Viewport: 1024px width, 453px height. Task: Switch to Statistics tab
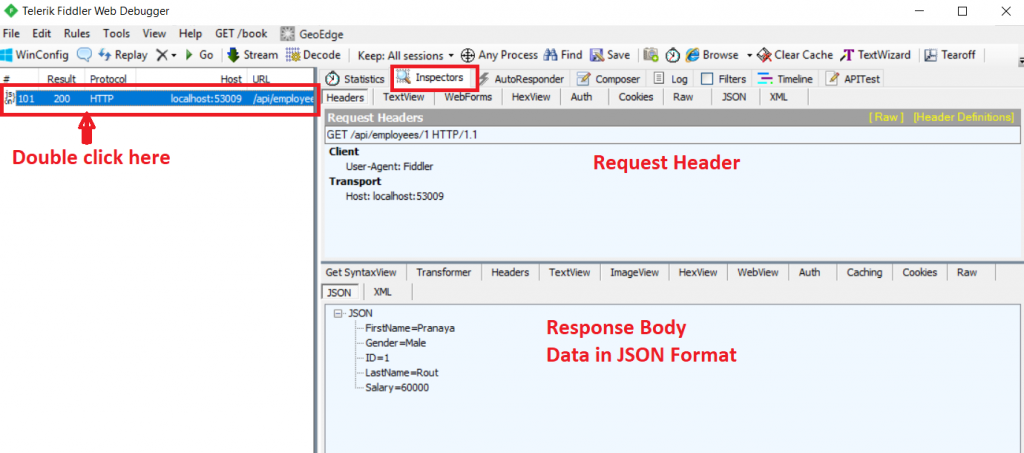[357, 79]
